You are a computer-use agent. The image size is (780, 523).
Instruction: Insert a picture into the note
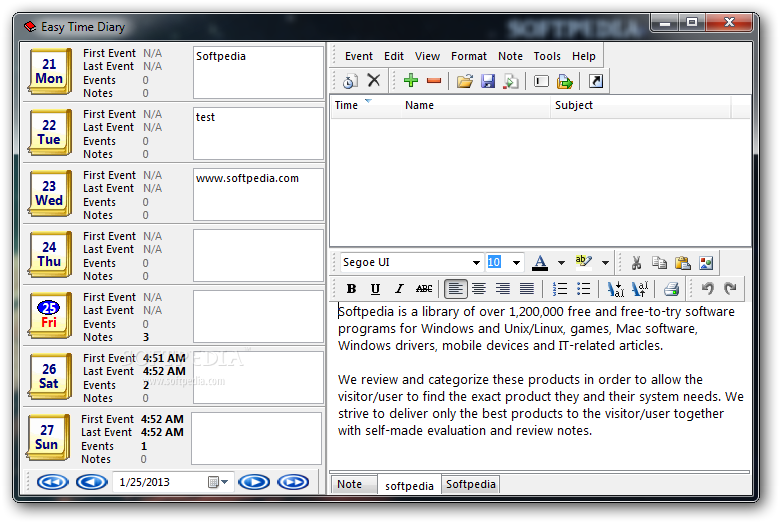click(706, 263)
